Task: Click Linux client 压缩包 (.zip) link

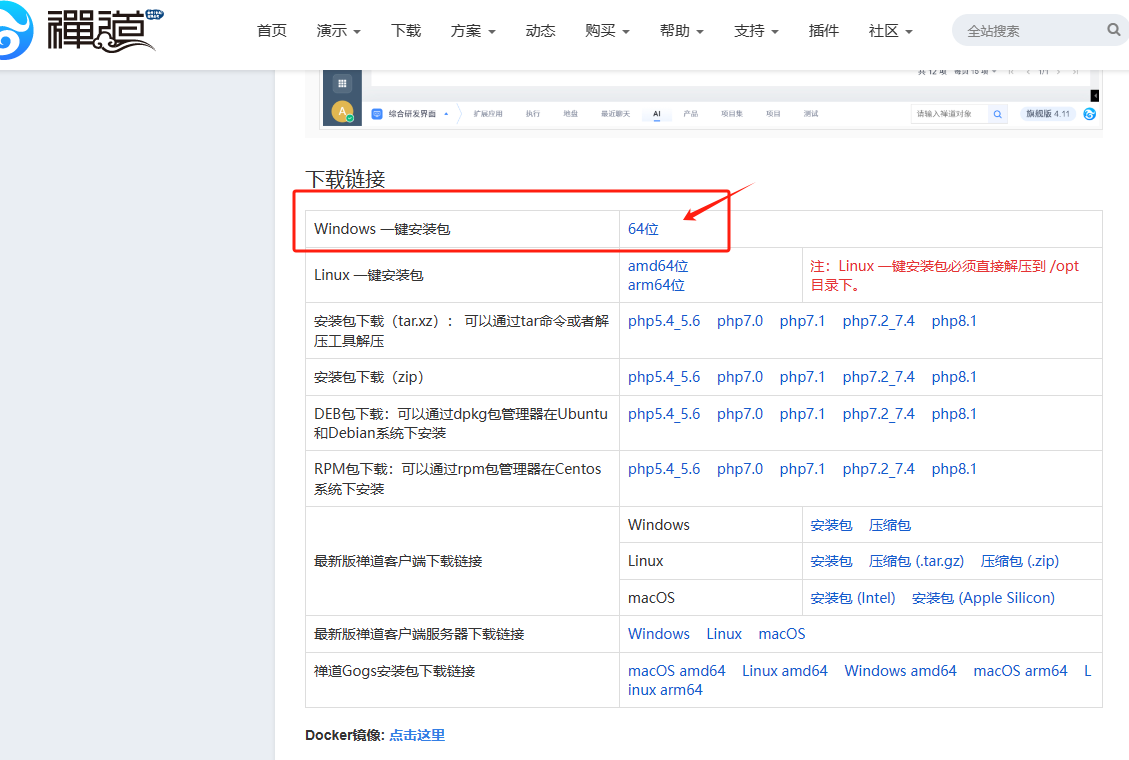Action: tap(1020, 561)
